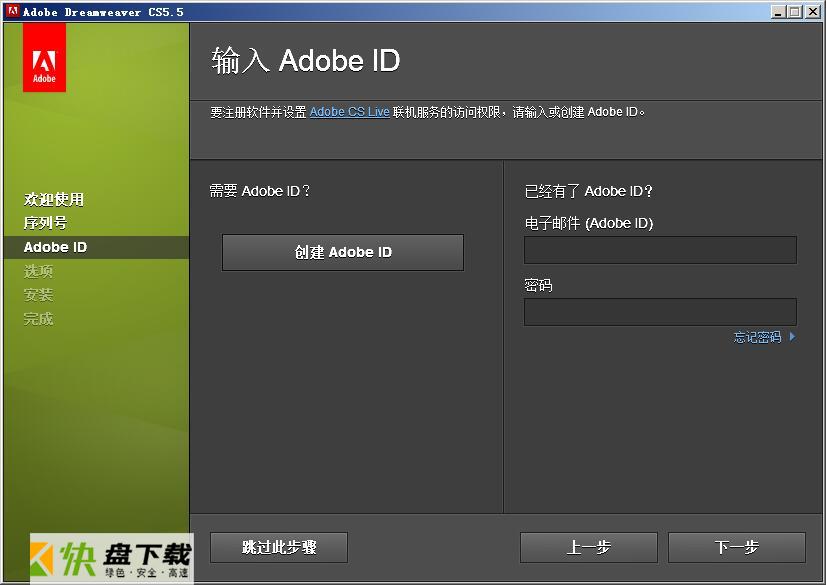The image size is (826, 585).
Task: Focus the 电子邮件 (Adobe ID) input field
Action: point(660,250)
